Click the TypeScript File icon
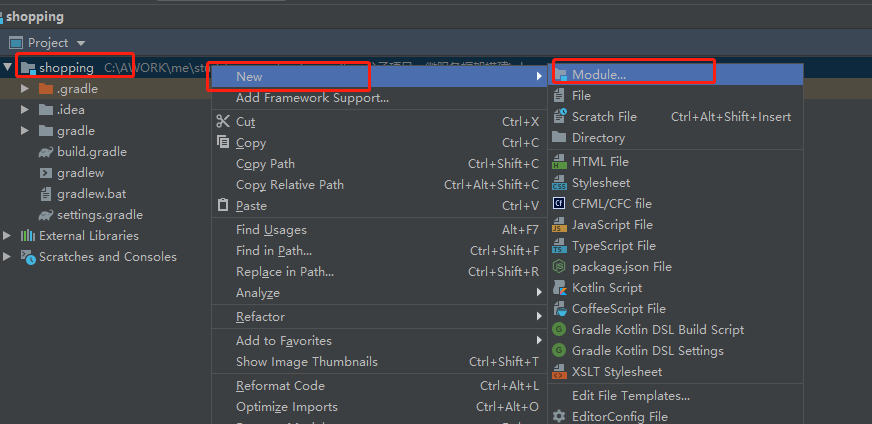 [559, 246]
